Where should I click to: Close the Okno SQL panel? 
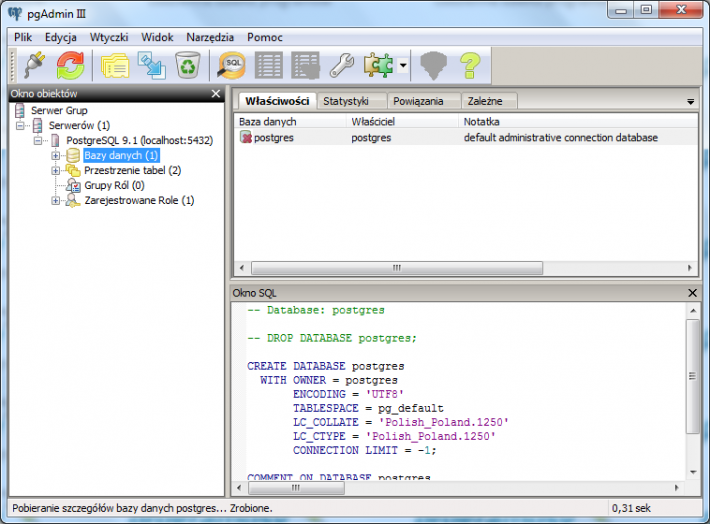click(692, 293)
